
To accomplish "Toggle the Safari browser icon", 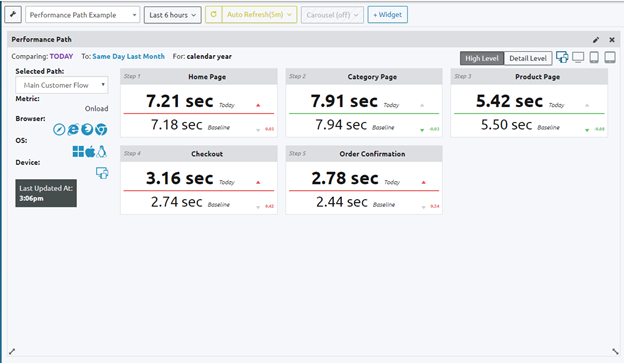I will (x=59, y=129).
